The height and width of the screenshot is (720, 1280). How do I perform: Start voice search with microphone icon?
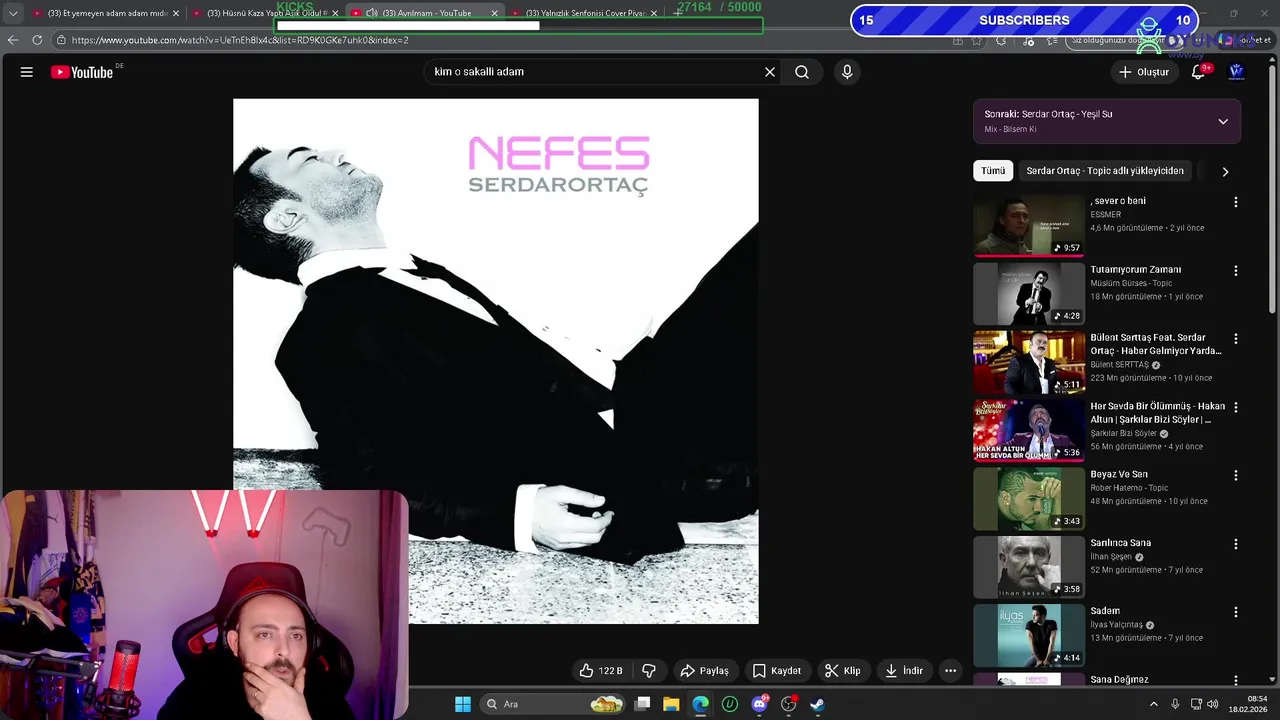click(x=847, y=72)
